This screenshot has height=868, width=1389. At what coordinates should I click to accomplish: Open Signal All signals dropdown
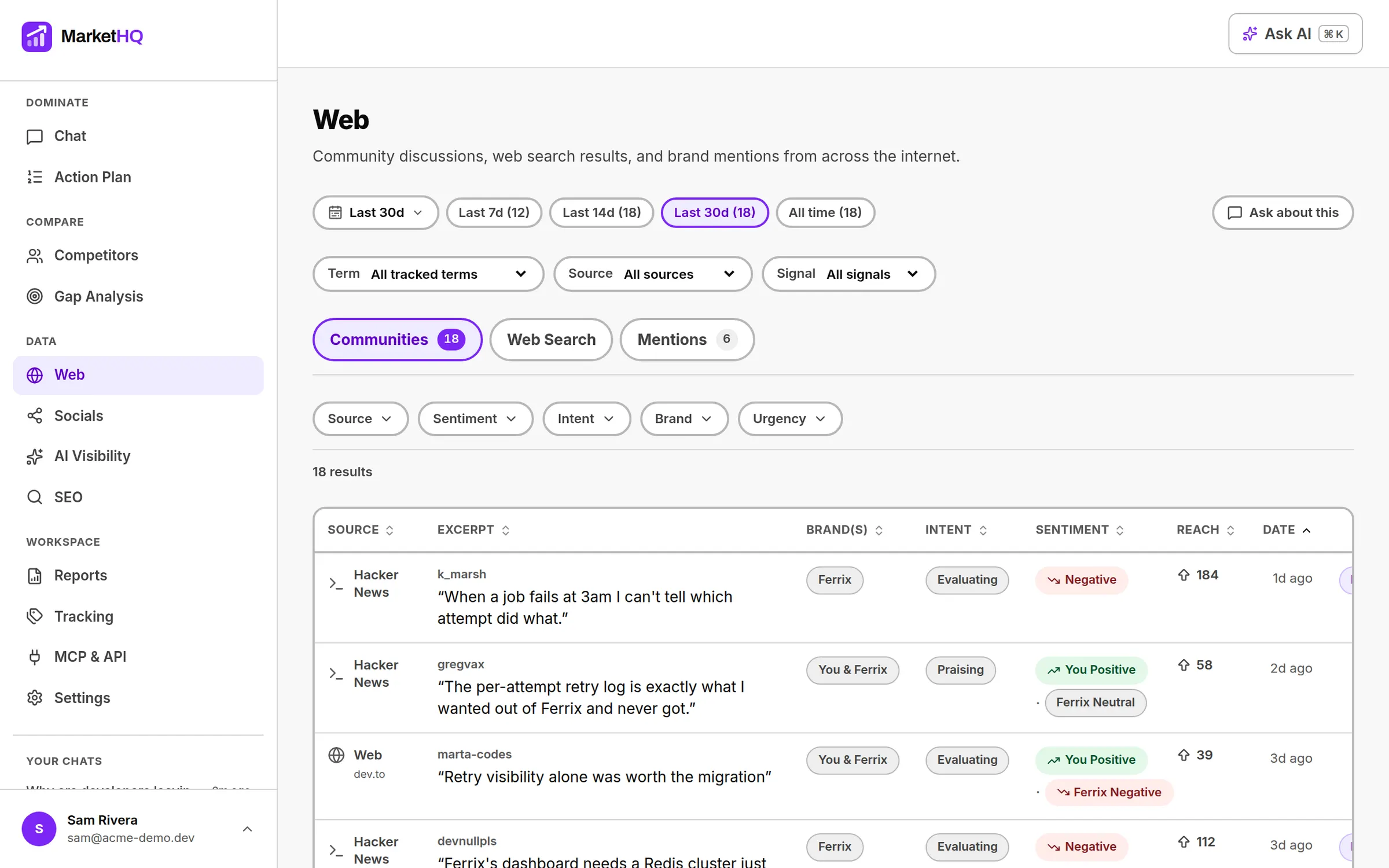coord(848,274)
